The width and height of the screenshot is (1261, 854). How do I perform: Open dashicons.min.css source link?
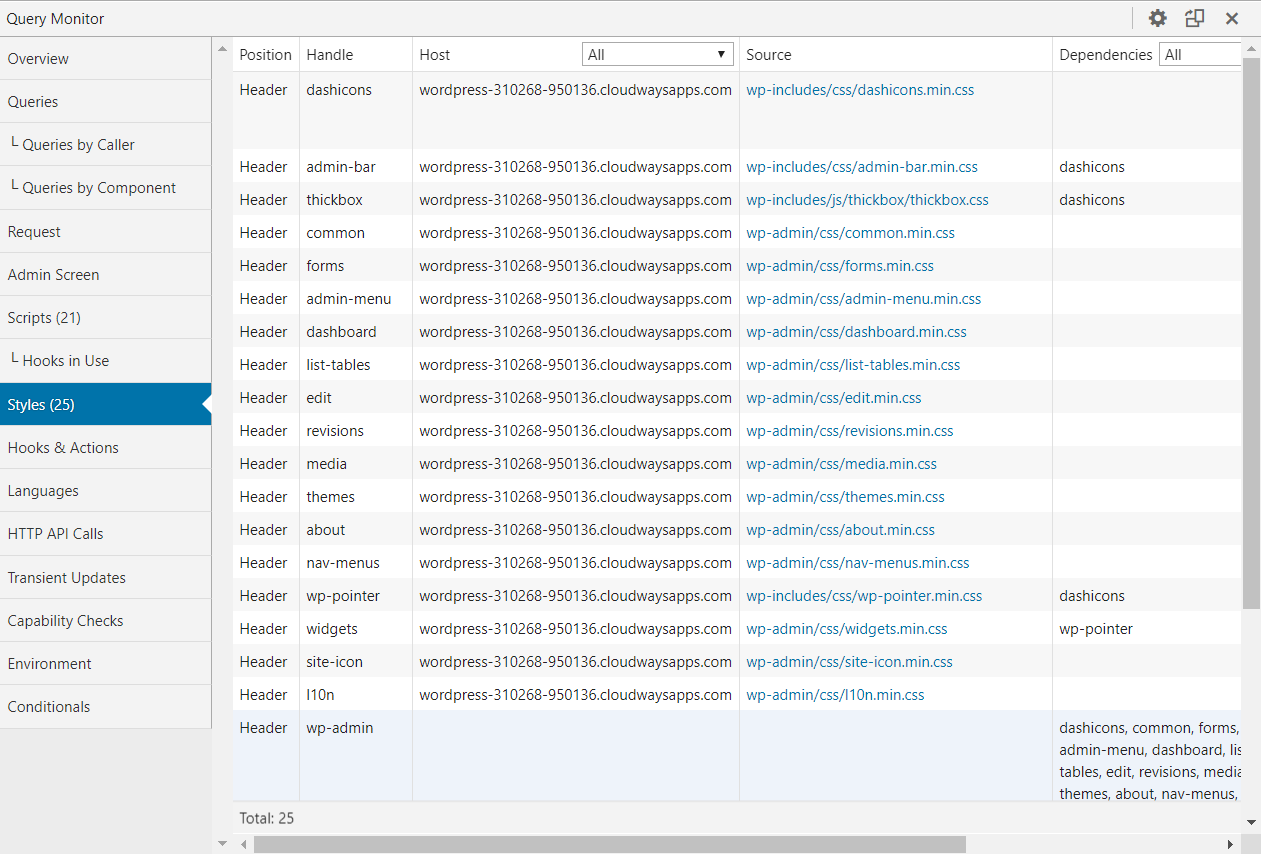click(859, 90)
